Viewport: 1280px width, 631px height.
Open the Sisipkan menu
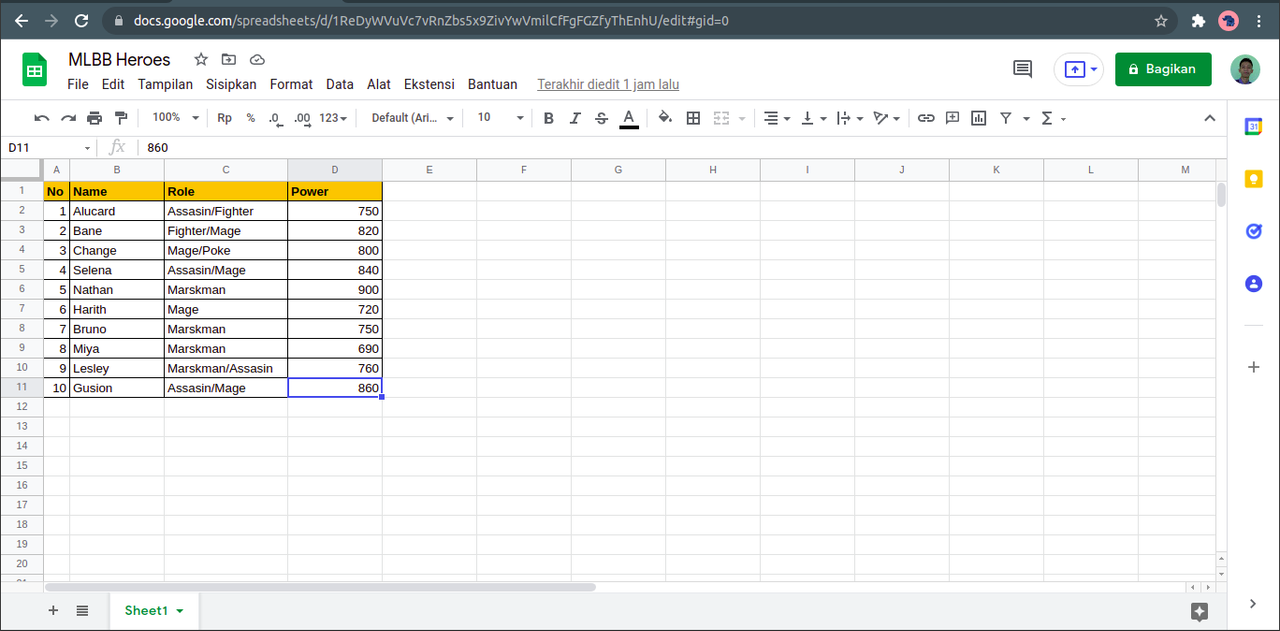(x=231, y=84)
